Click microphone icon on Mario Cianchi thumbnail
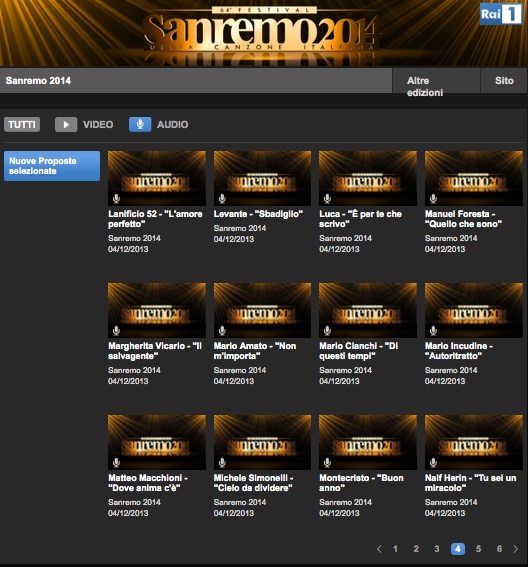The image size is (528, 567). coord(327,331)
